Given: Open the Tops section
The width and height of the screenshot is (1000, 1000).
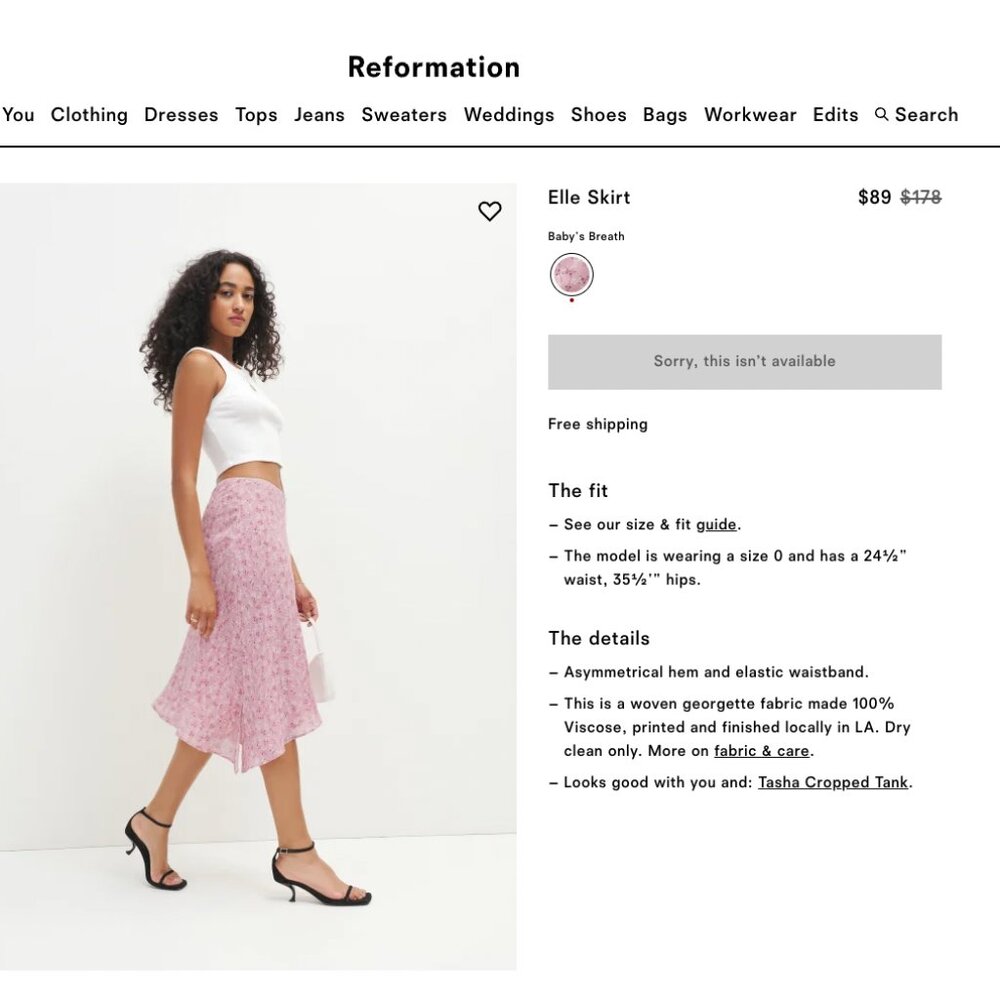Looking at the screenshot, I should click(256, 114).
